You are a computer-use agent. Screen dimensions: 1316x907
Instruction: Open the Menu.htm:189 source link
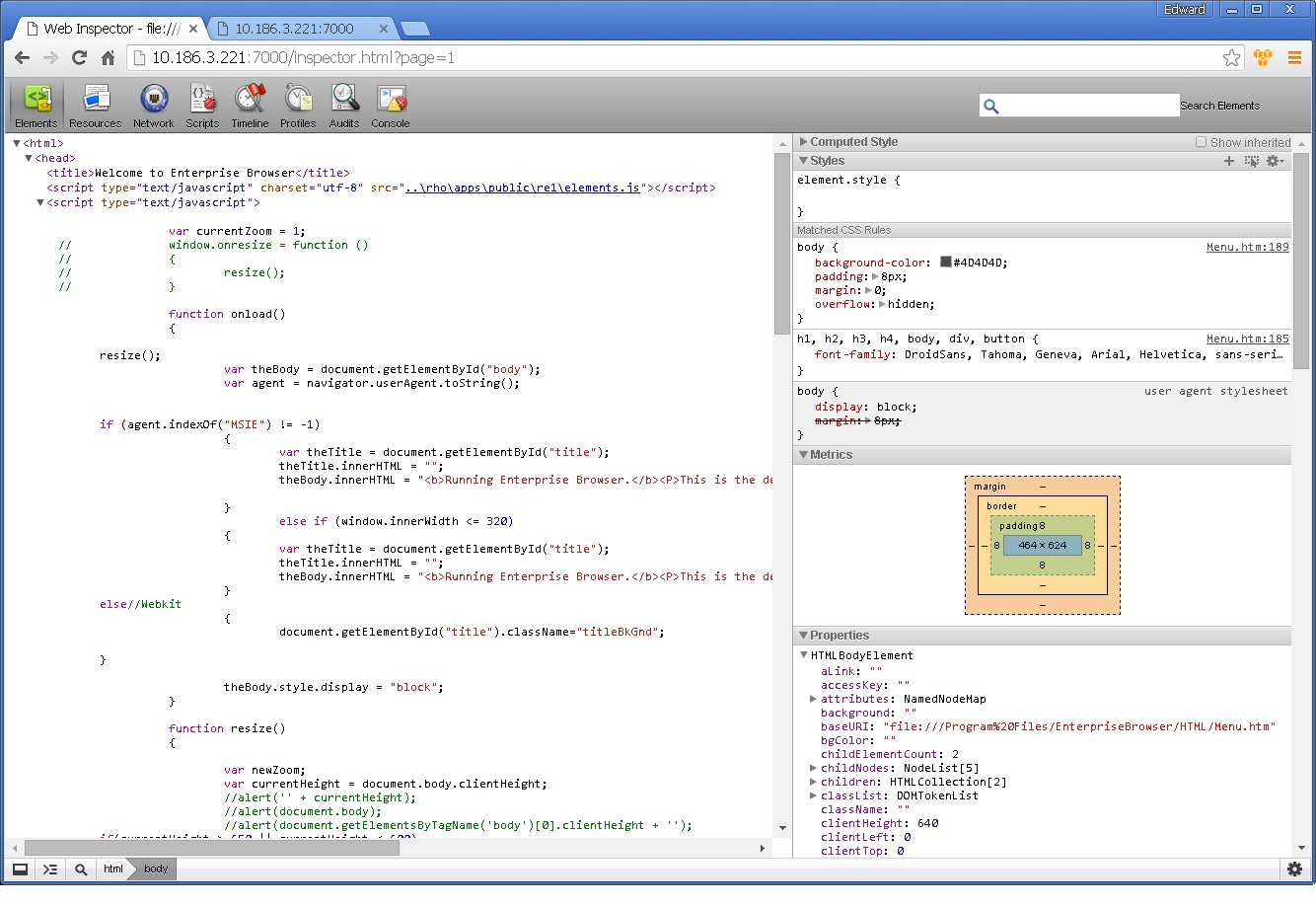click(1247, 247)
